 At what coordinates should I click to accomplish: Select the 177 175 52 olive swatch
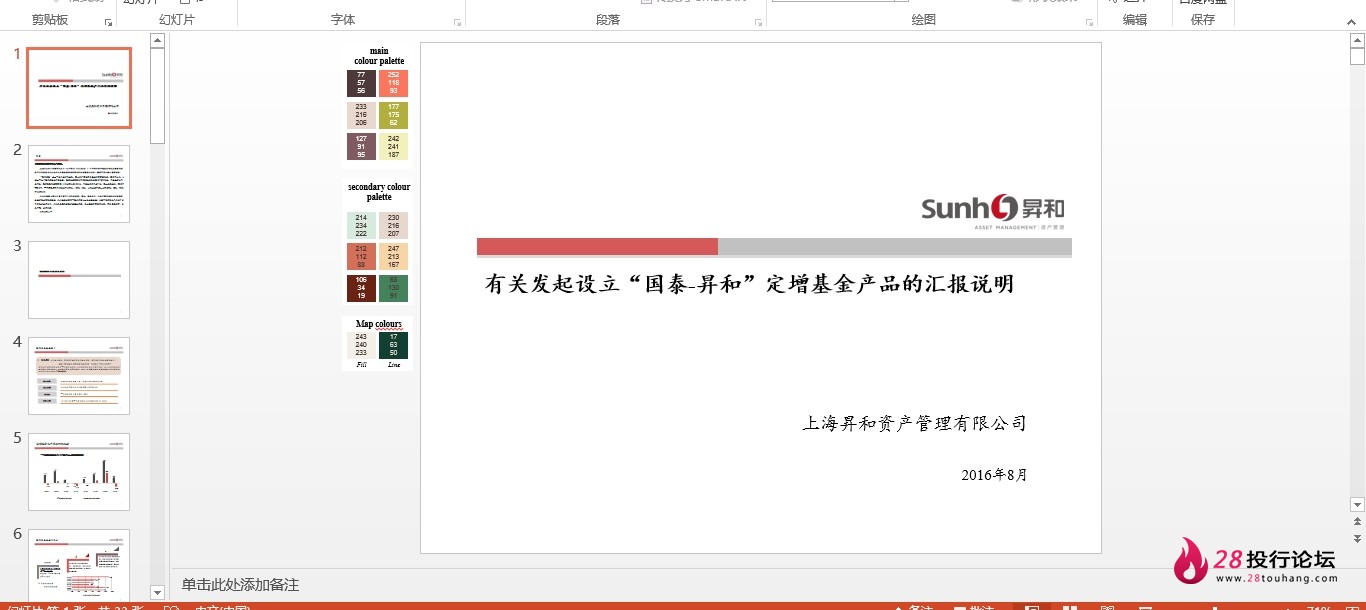click(393, 115)
